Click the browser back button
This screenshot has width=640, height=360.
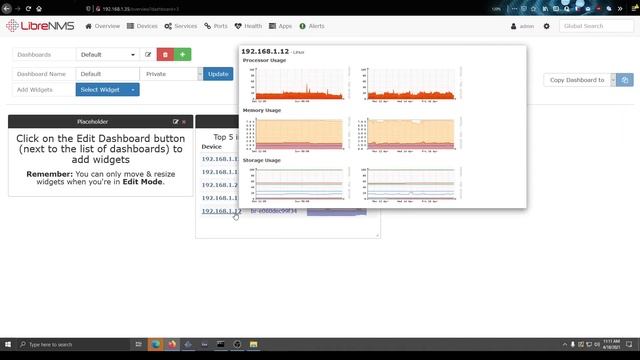(x=6, y=8)
